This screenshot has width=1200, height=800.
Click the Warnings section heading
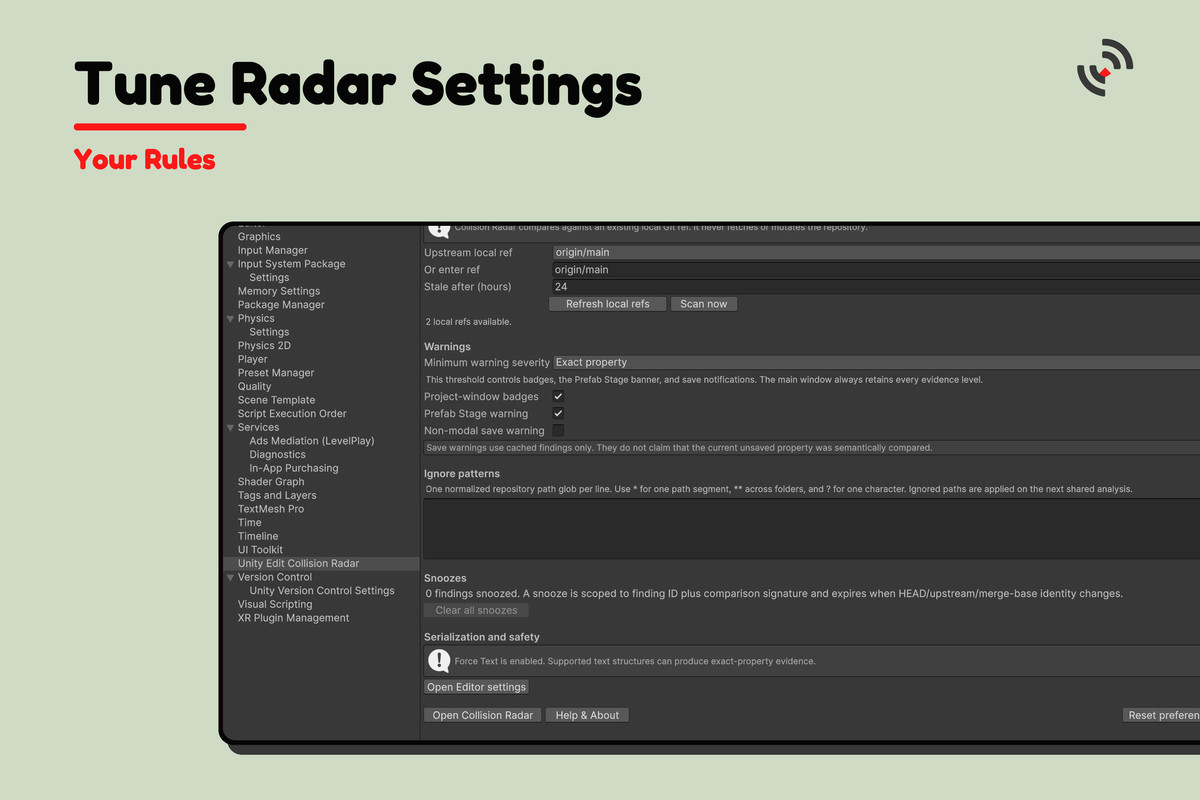pyautogui.click(x=447, y=347)
